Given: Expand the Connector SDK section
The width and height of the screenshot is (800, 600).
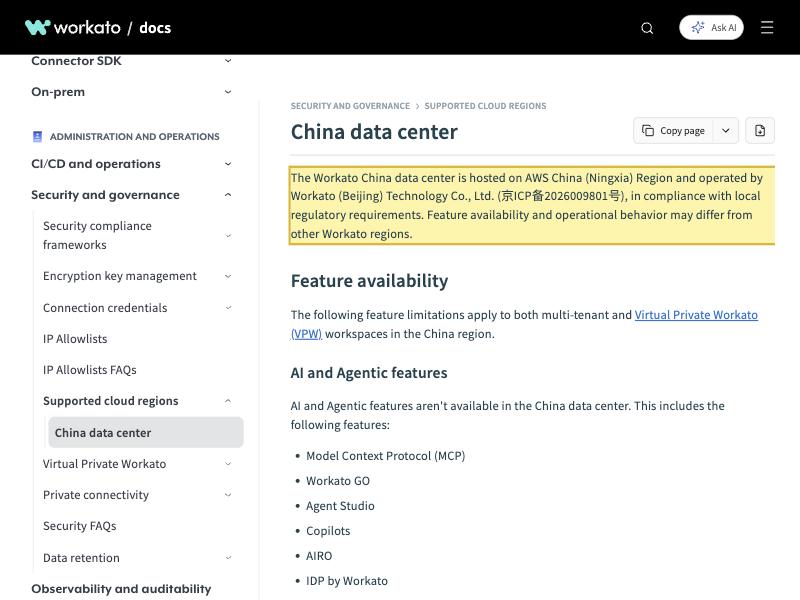Looking at the screenshot, I should pos(228,61).
